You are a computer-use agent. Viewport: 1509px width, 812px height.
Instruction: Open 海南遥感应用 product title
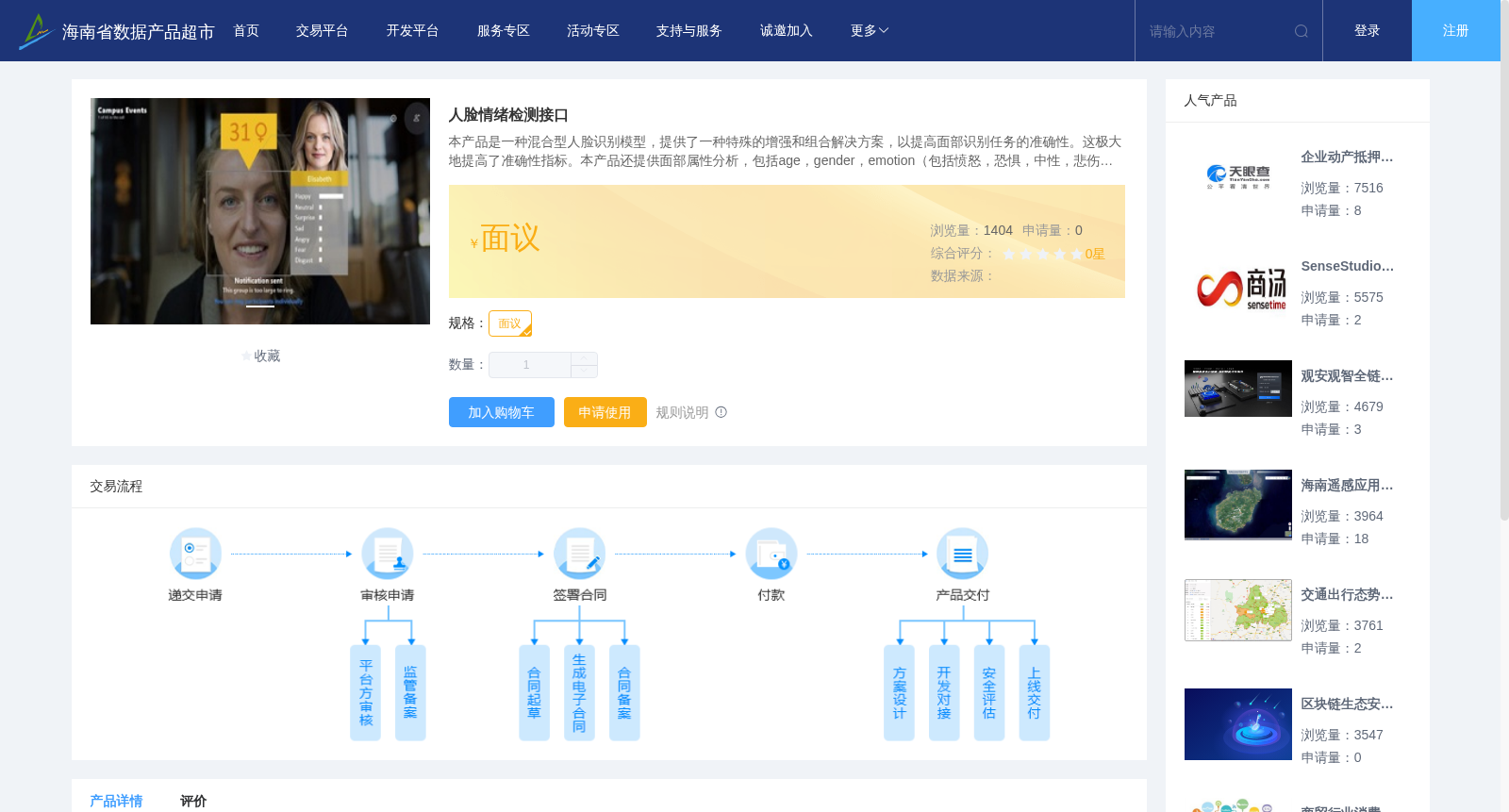pos(1347,486)
